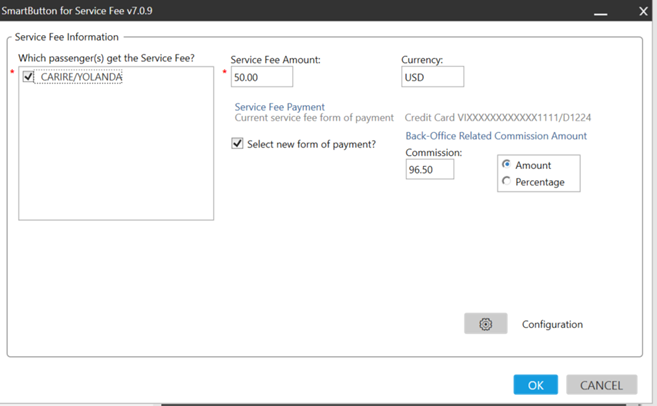657x406 pixels.
Task: Click the Currency field showing USD
Action: tap(432, 77)
